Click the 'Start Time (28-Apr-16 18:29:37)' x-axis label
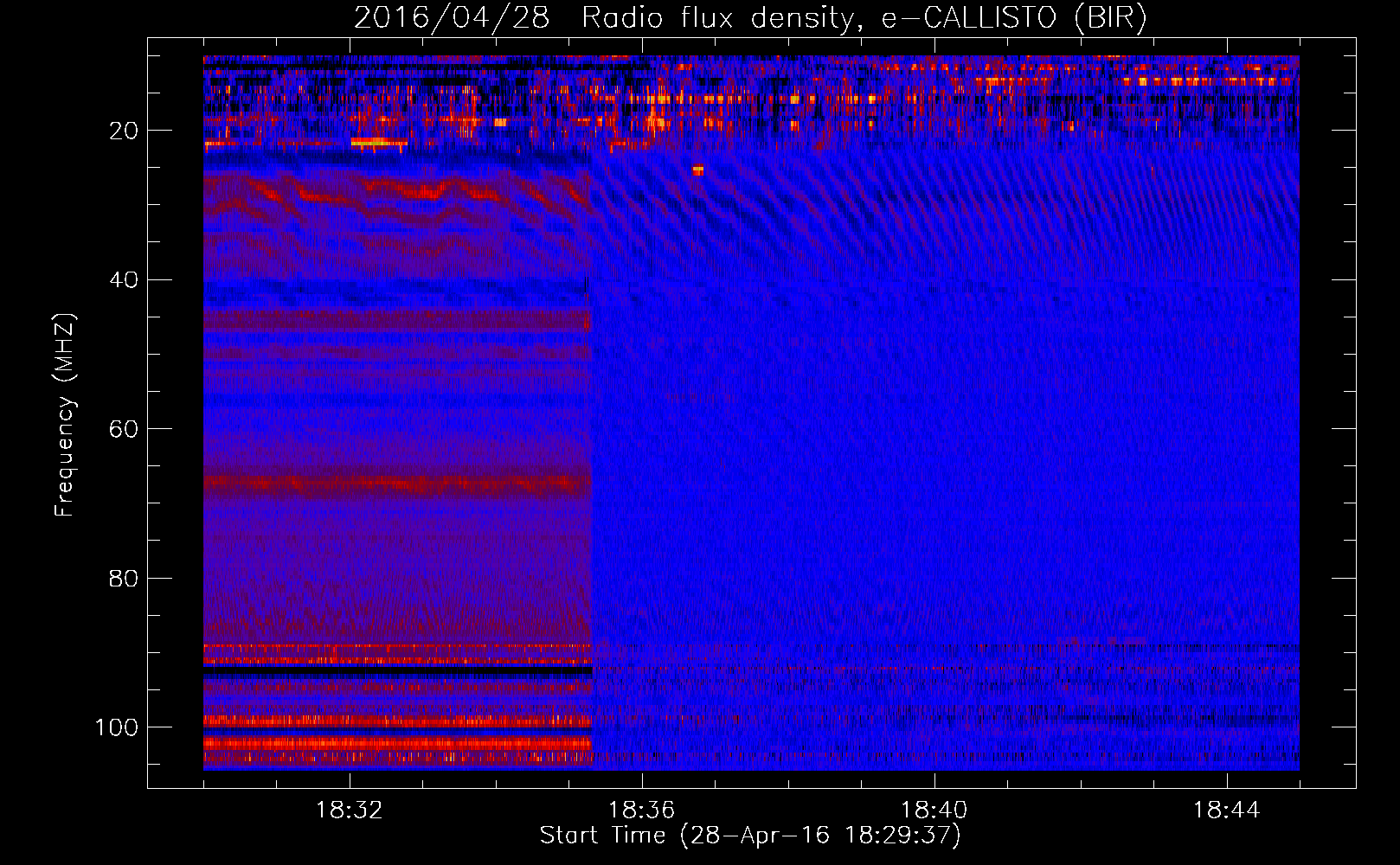Screen dimensions: 1400x865 [750, 836]
